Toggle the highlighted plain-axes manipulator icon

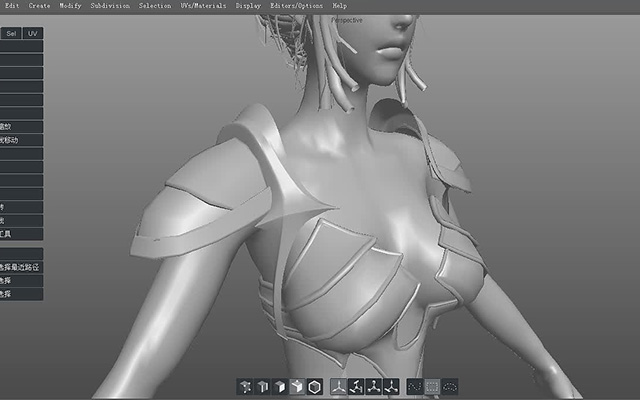click(338, 386)
